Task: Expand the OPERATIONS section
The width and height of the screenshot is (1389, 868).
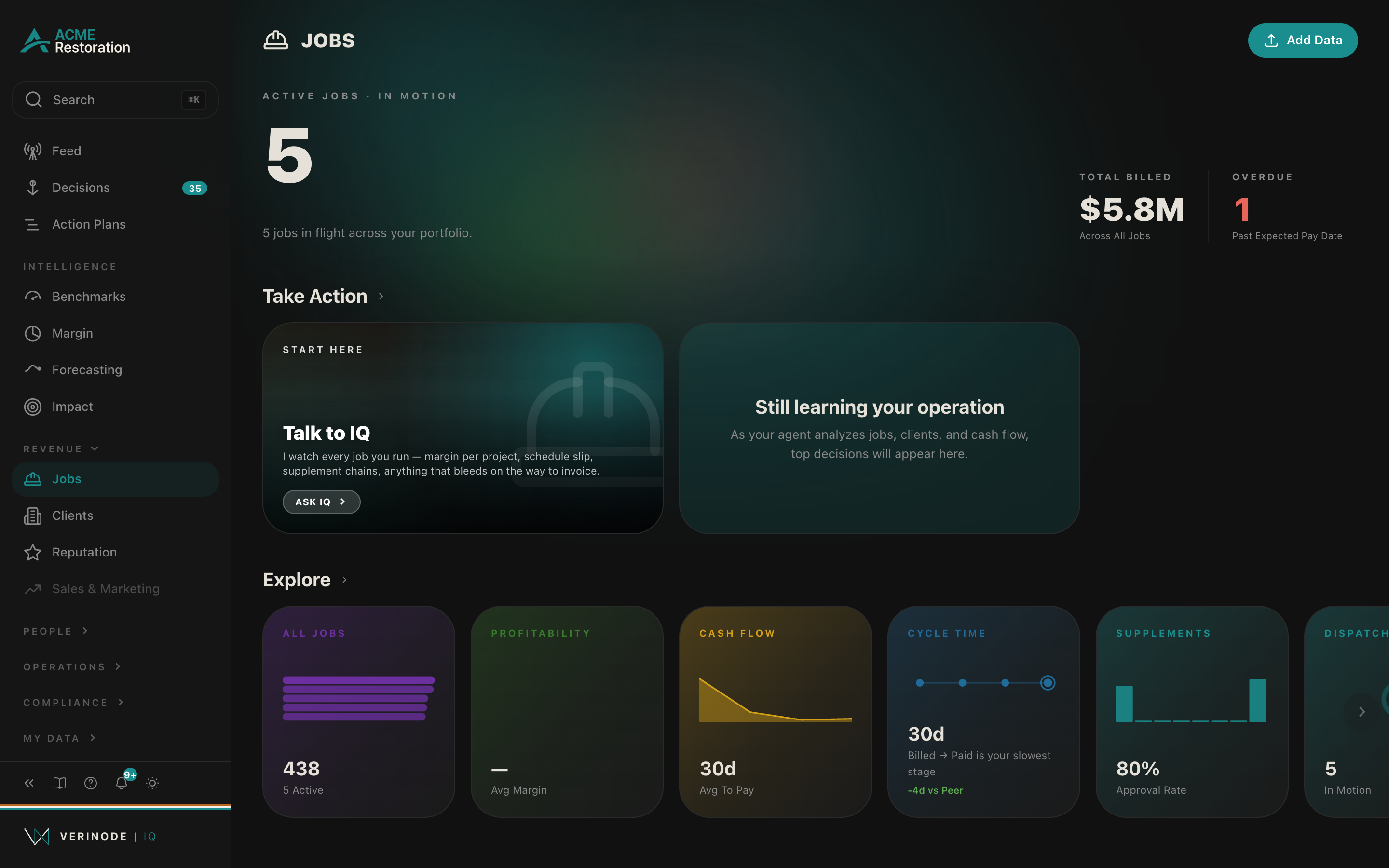Action: [72, 667]
